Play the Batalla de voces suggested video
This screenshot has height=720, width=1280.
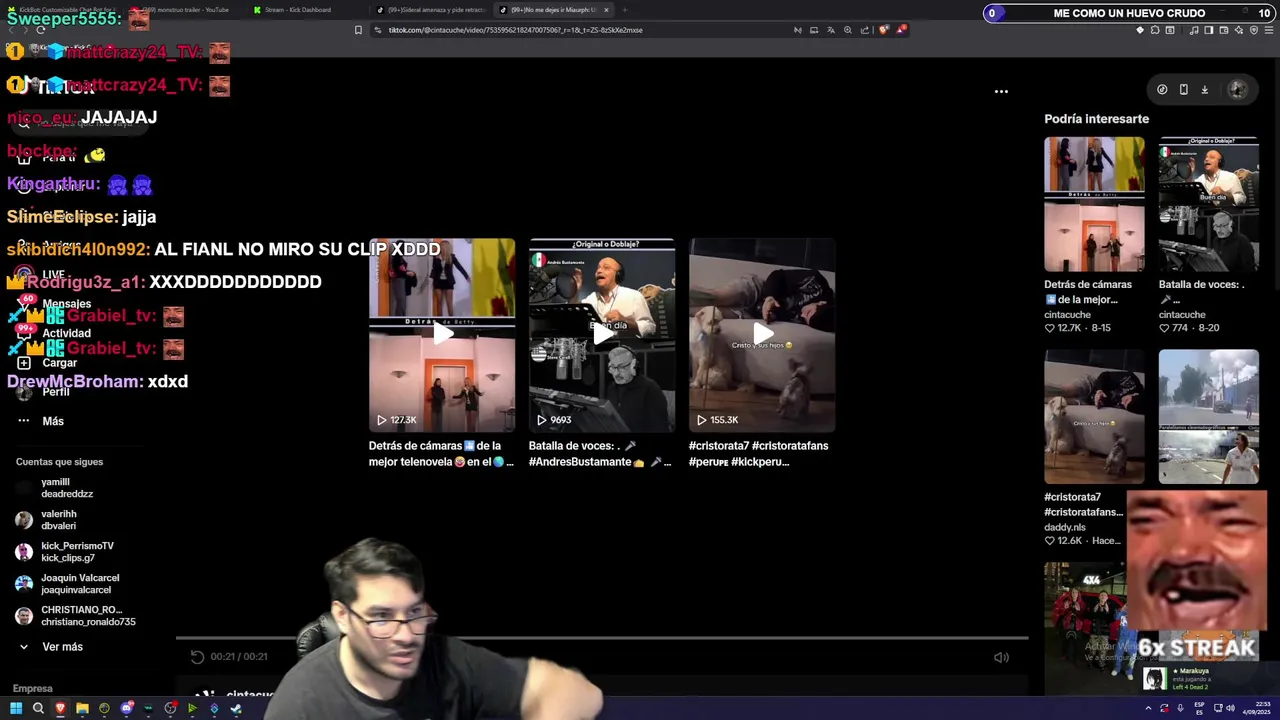pos(602,335)
